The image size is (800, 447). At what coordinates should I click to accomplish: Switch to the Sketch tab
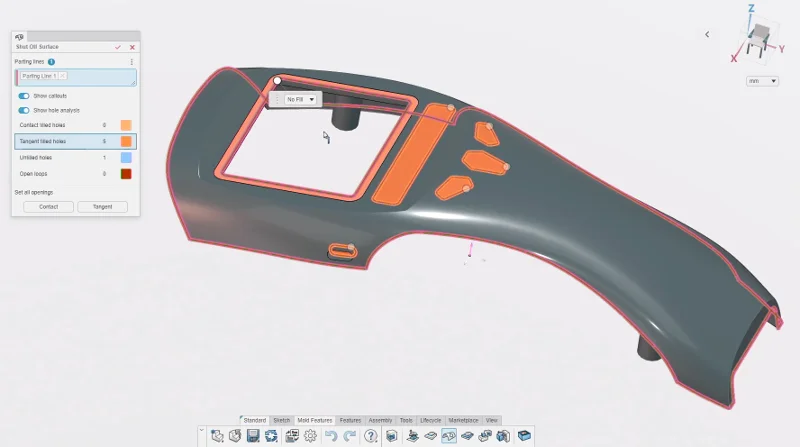point(282,420)
